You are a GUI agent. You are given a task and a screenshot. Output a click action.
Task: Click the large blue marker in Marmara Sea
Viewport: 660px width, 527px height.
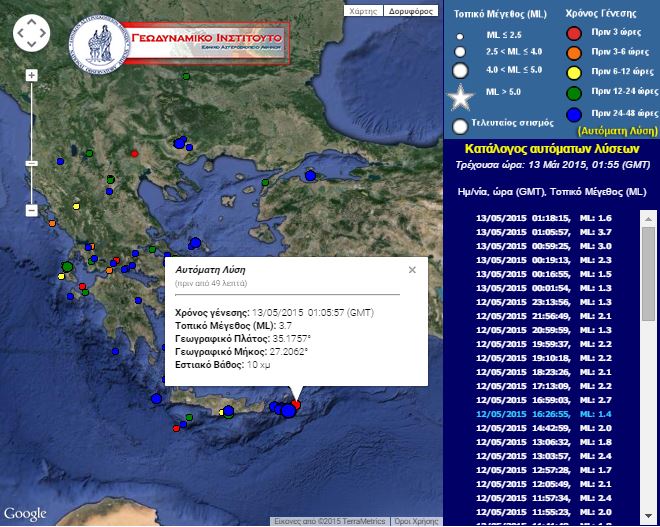[310, 176]
